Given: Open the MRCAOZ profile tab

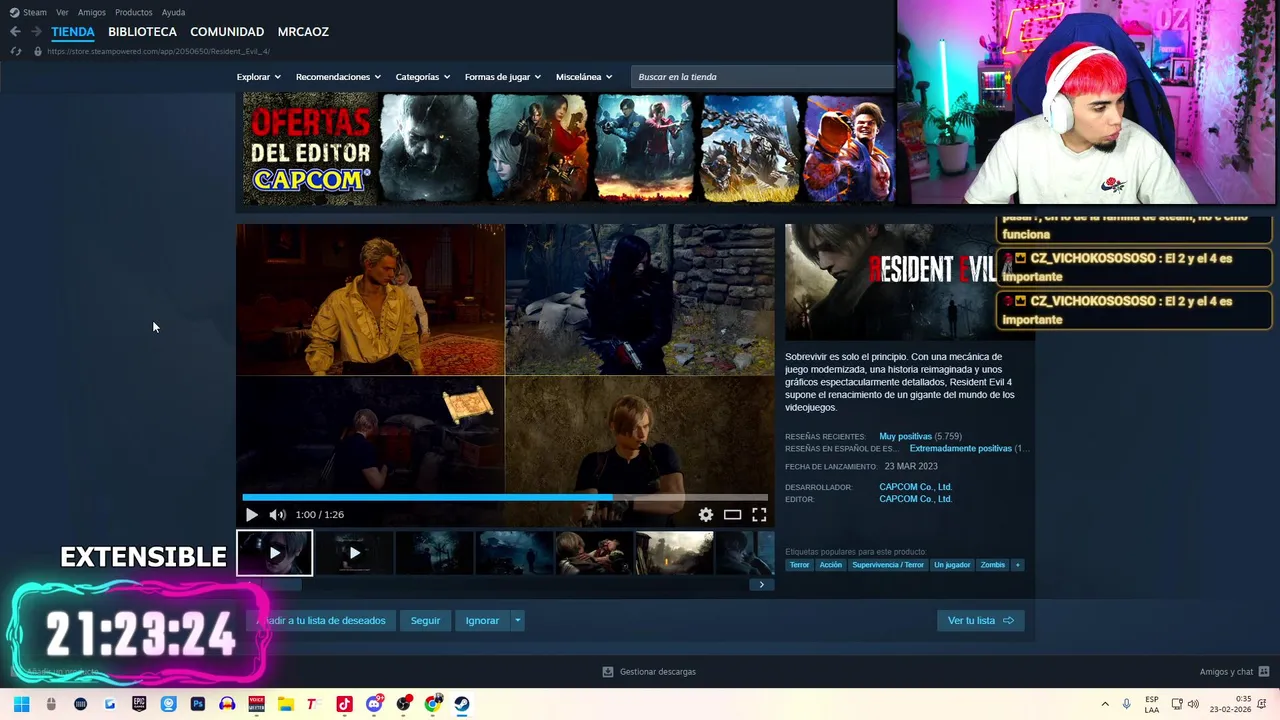Looking at the screenshot, I should pyautogui.click(x=303, y=32).
